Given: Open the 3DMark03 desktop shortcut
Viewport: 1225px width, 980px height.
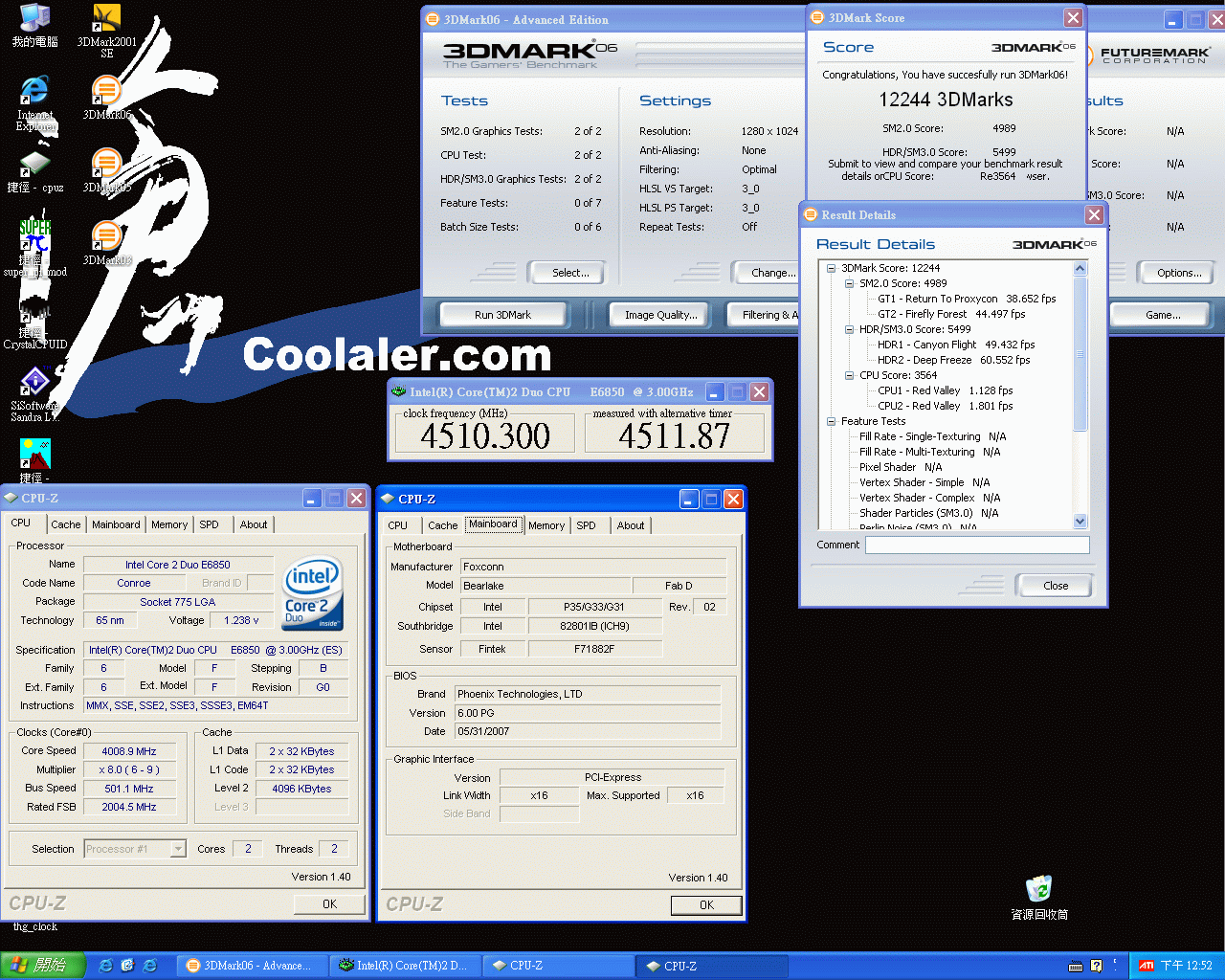Looking at the screenshot, I should pos(106,244).
